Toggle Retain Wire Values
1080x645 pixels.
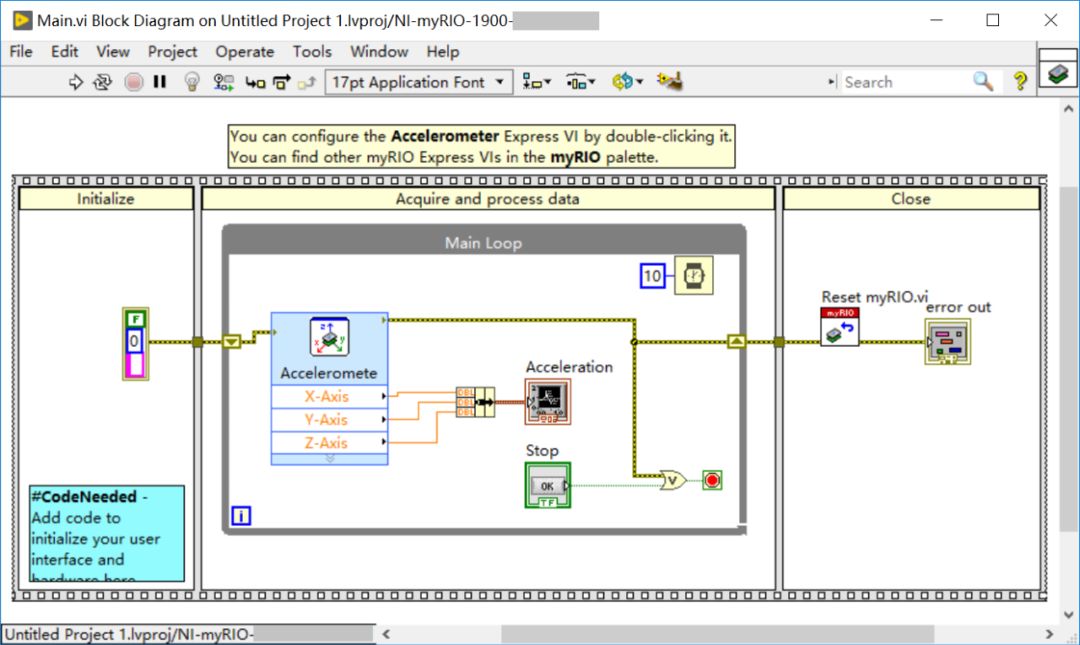coord(223,82)
